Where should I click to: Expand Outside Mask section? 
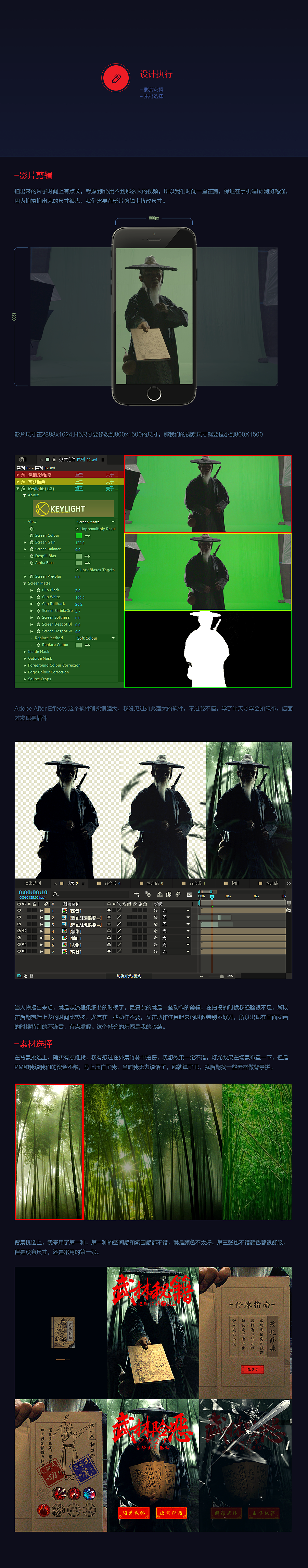tap(24, 658)
